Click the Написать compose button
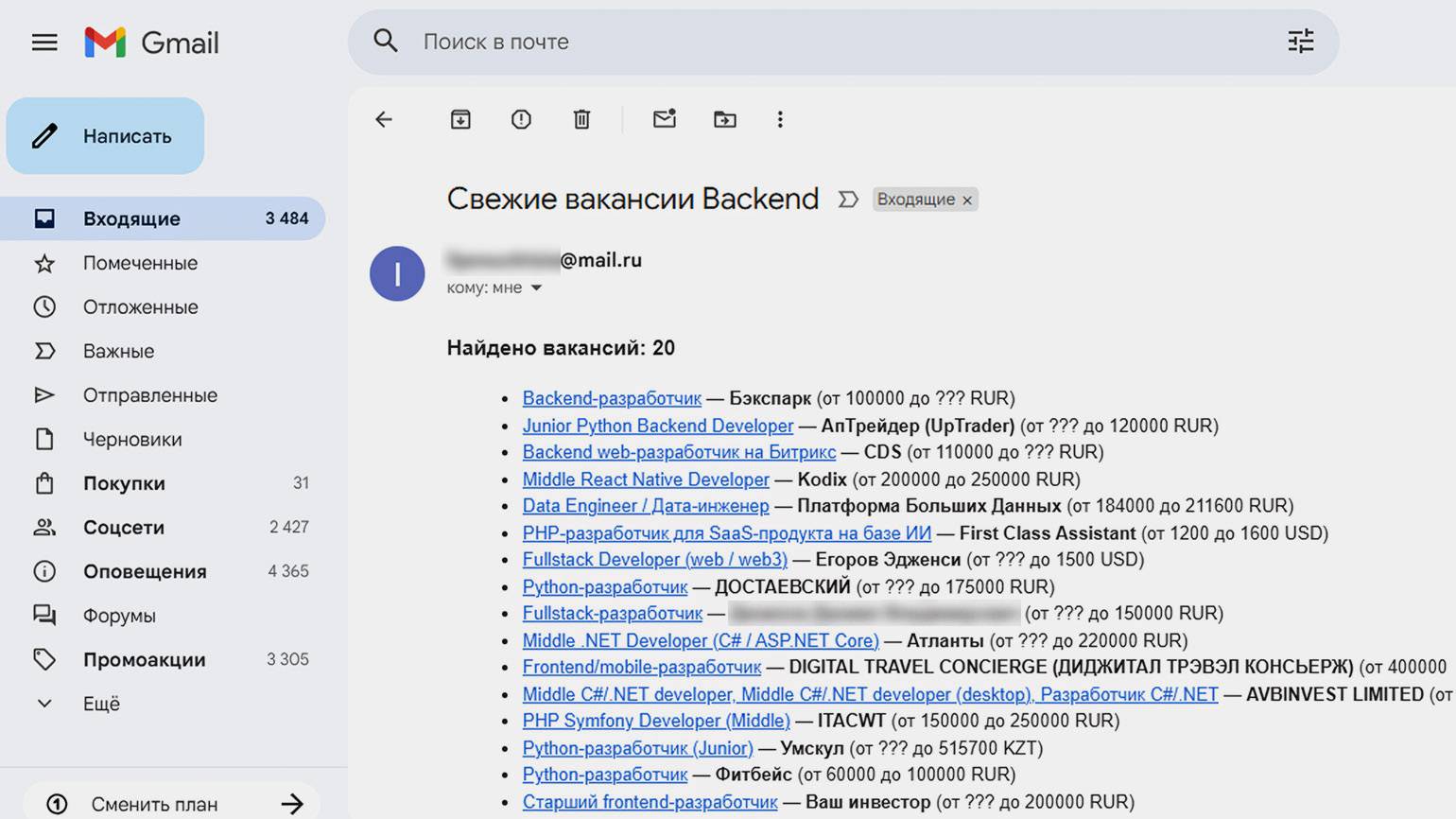This screenshot has height=819, width=1456. (x=106, y=136)
